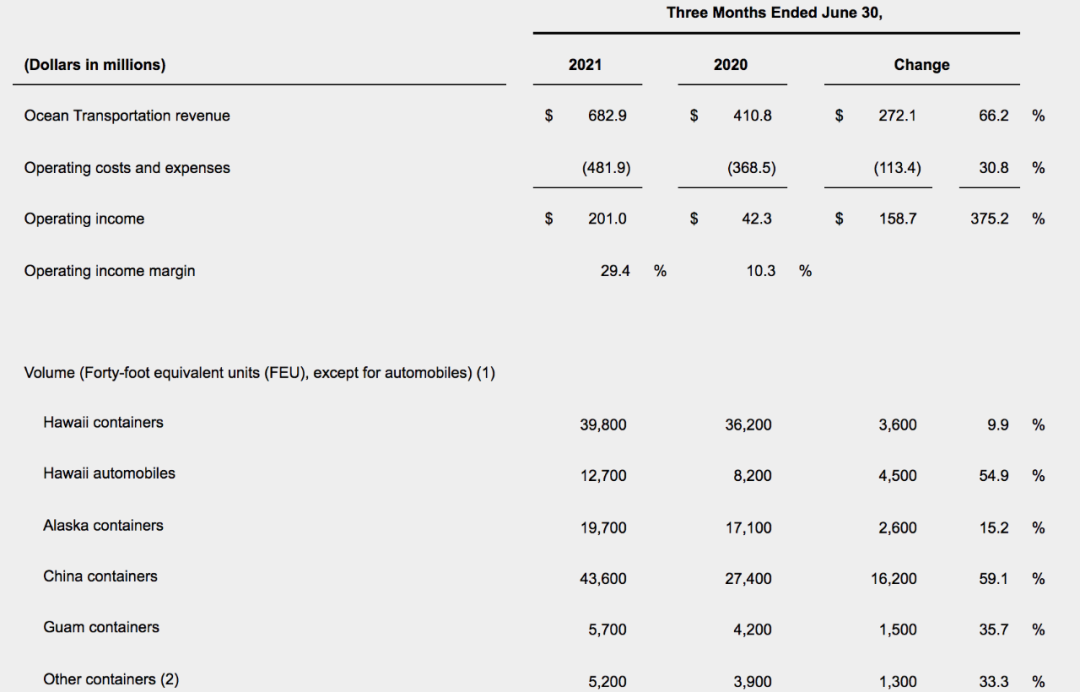Click the 43,600 China containers value
The height and width of the screenshot is (692, 1080).
[x=603, y=579]
